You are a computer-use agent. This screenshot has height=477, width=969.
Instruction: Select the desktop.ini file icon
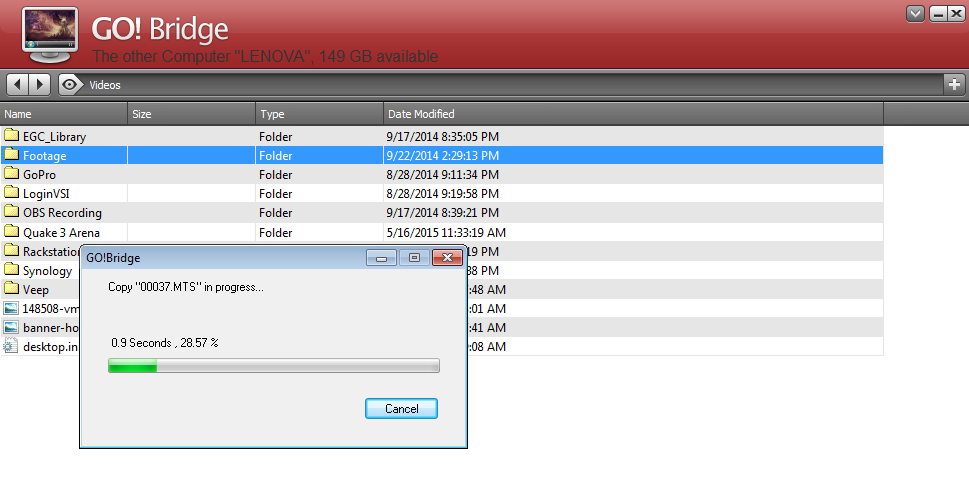pyautogui.click(x=11, y=346)
